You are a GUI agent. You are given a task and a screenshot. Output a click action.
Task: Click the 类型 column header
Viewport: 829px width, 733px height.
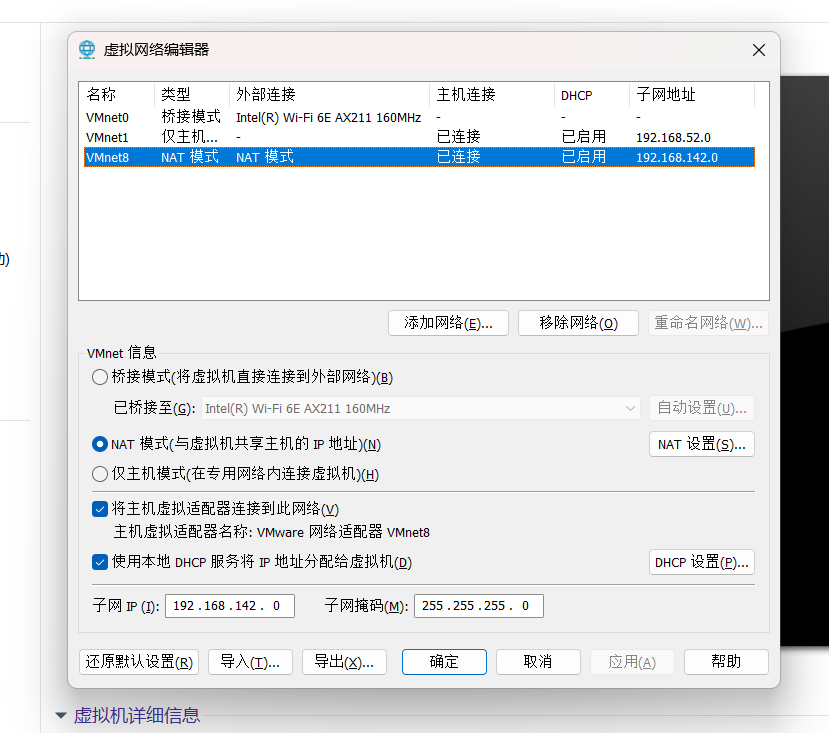pos(192,95)
